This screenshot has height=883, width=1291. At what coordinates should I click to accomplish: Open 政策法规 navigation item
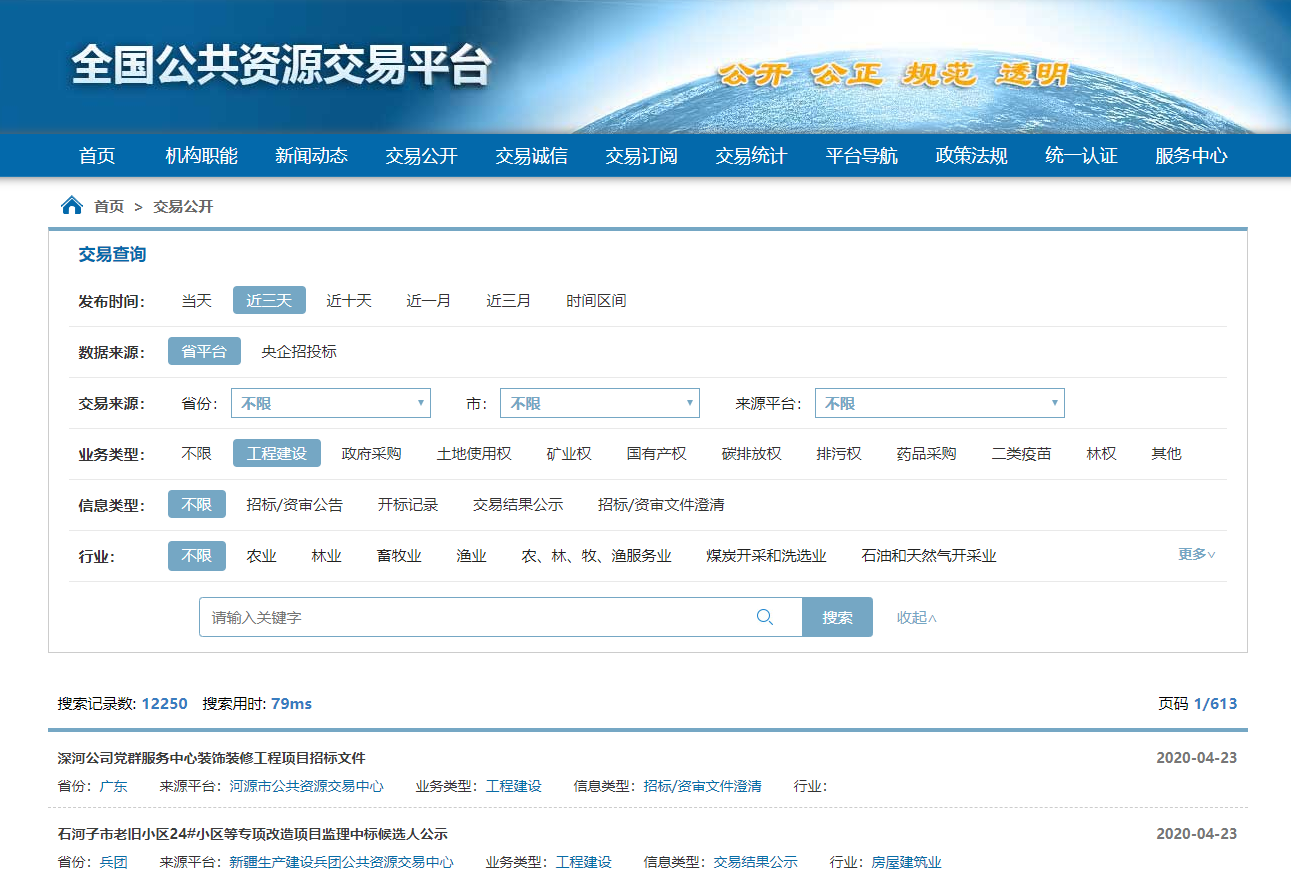[x=972, y=156]
